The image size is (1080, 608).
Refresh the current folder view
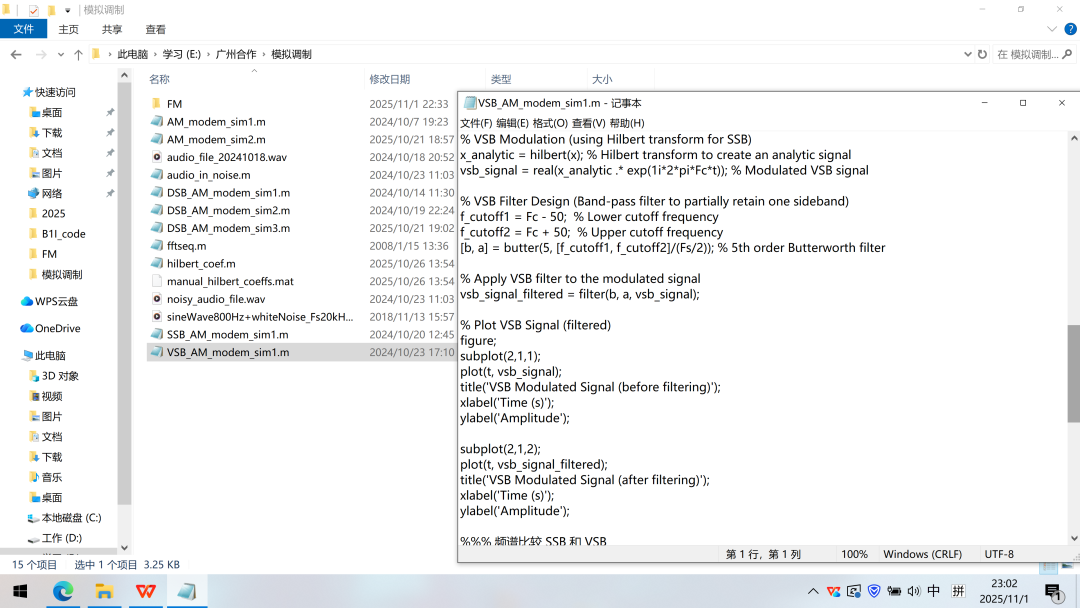coord(982,54)
